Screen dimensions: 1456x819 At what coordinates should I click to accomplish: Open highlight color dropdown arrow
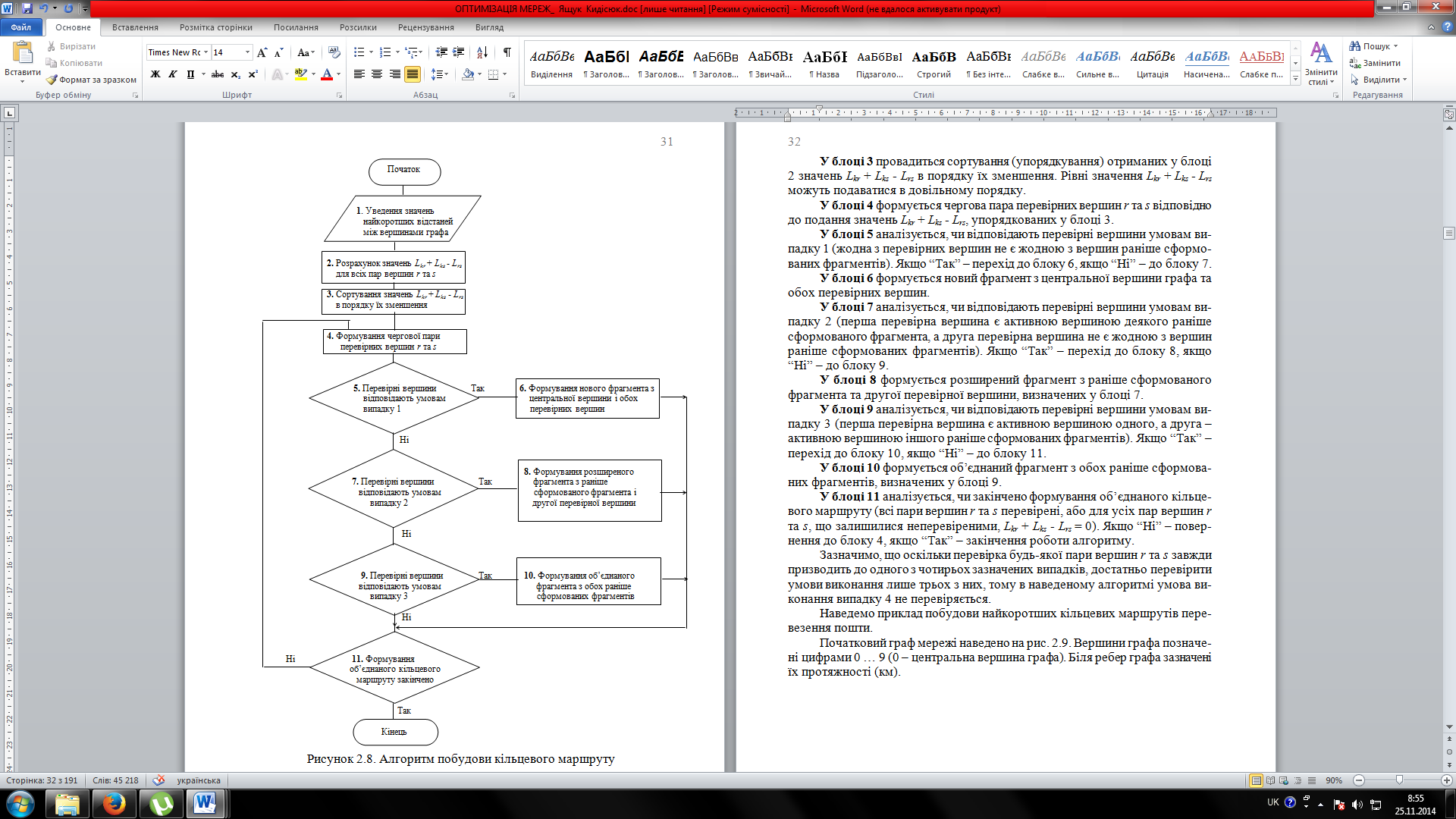312,74
